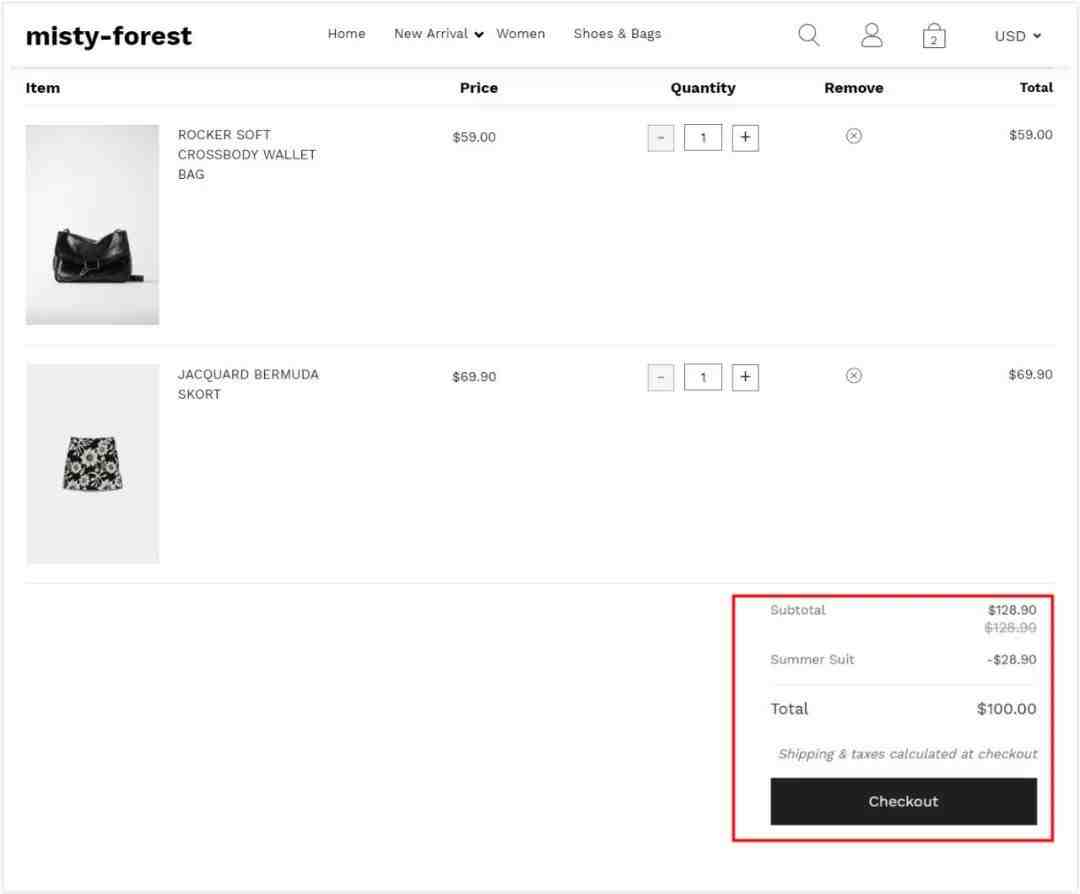Click the floral skort product thumbnail

pos(92,464)
